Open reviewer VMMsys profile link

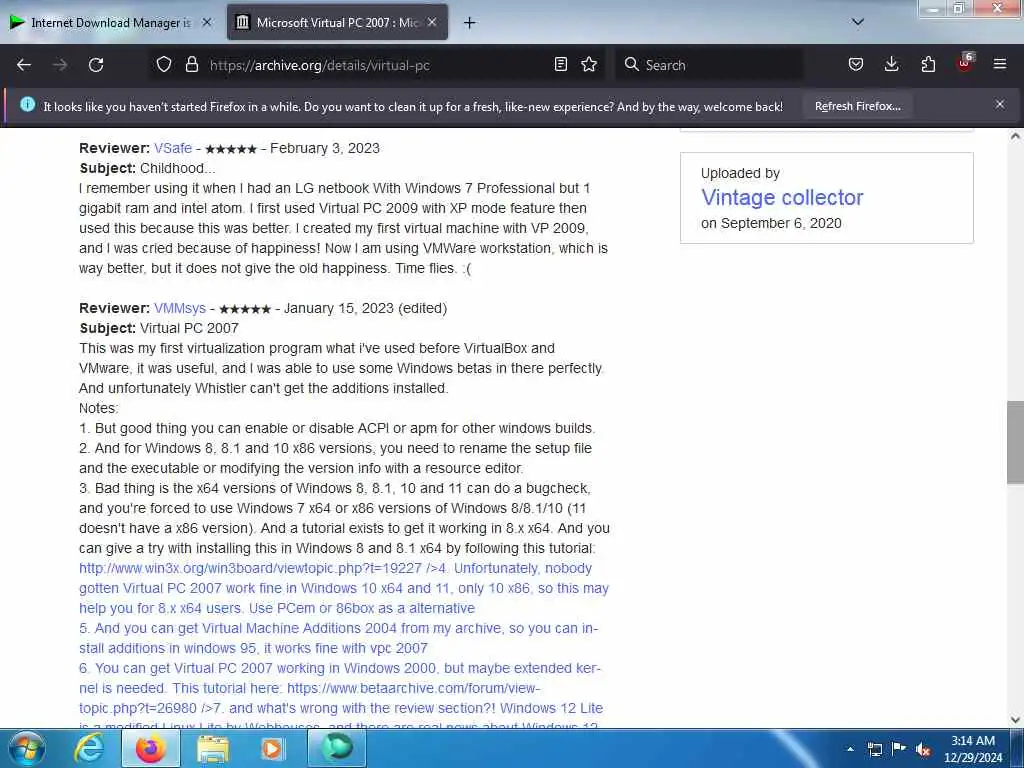point(180,308)
